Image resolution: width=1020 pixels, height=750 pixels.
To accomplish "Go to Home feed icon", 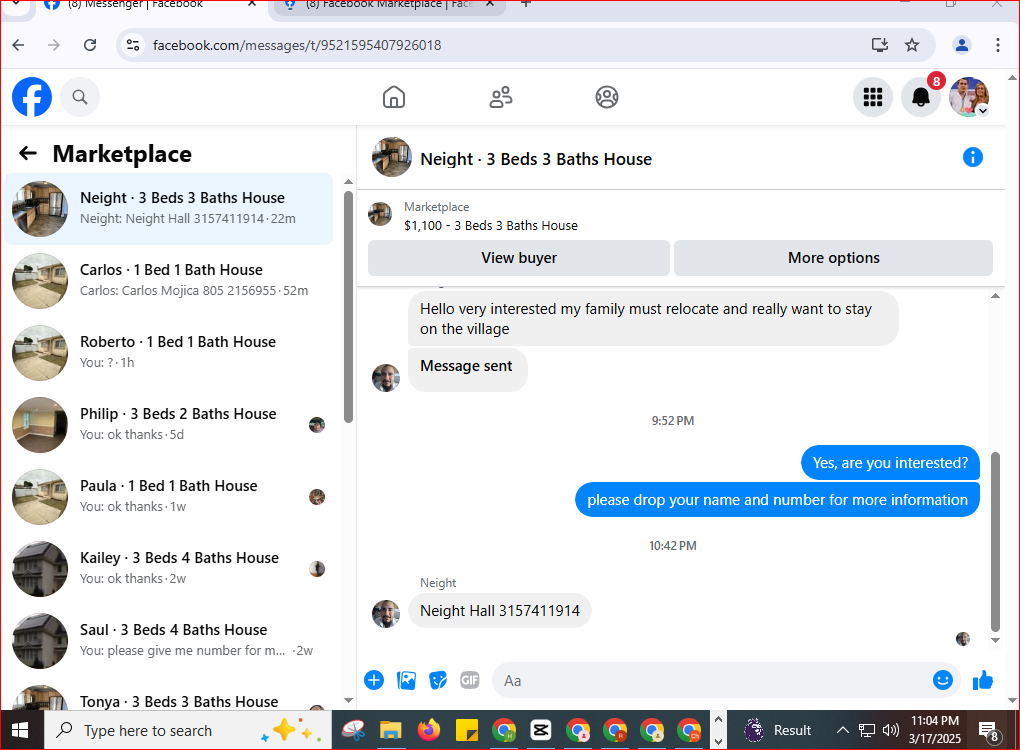I will coord(394,97).
